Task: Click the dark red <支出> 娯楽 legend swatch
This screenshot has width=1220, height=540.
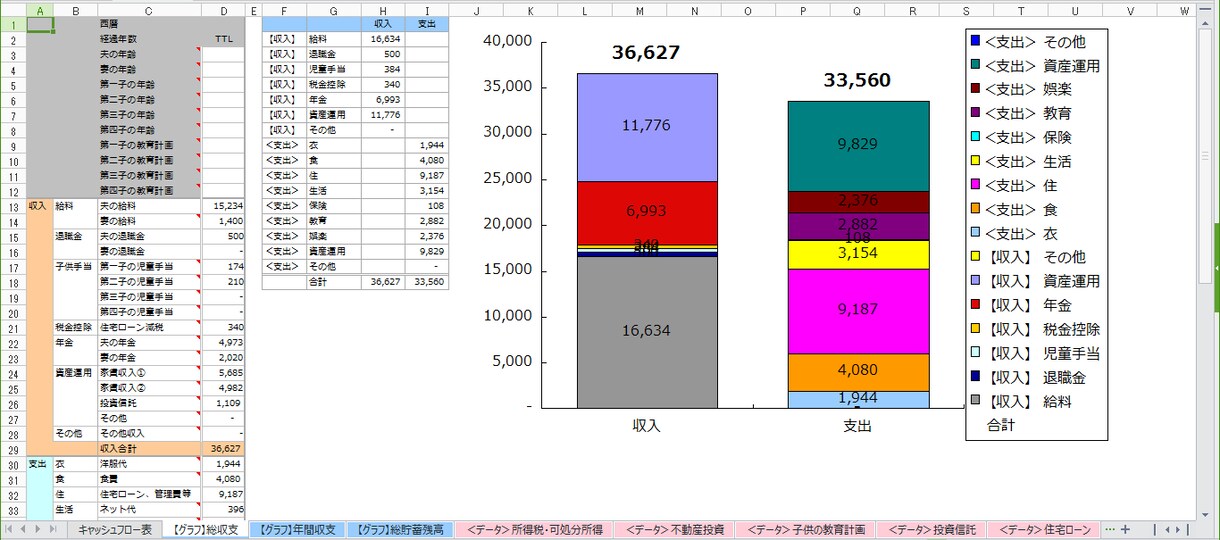Action: [975, 90]
